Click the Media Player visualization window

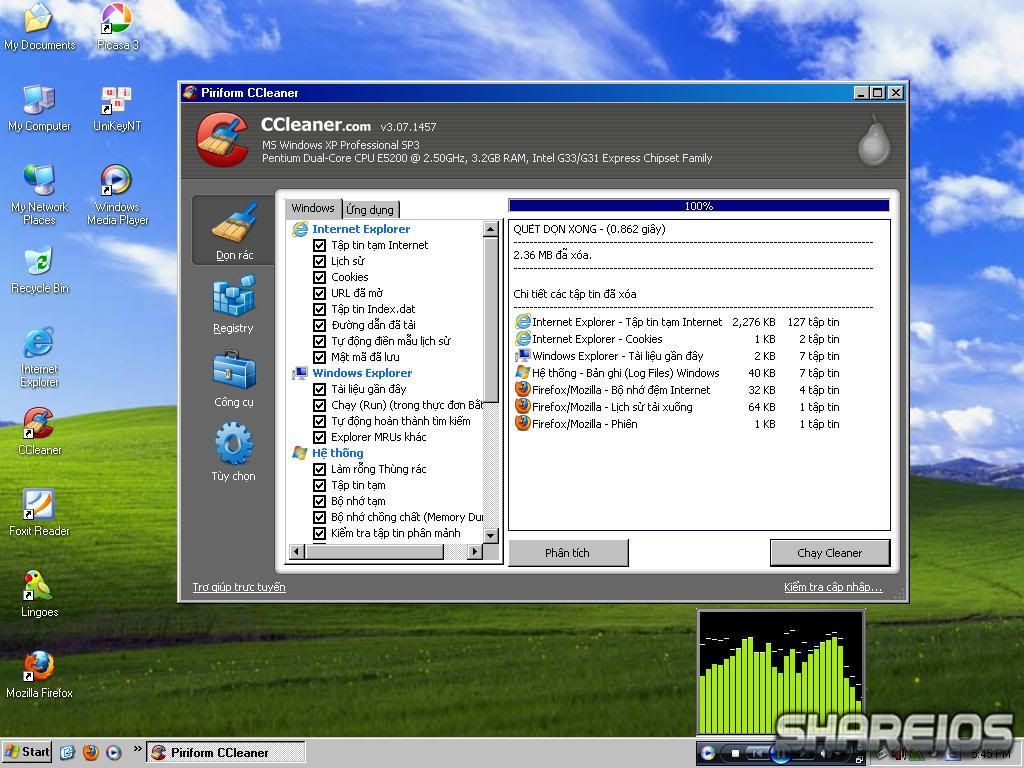781,673
